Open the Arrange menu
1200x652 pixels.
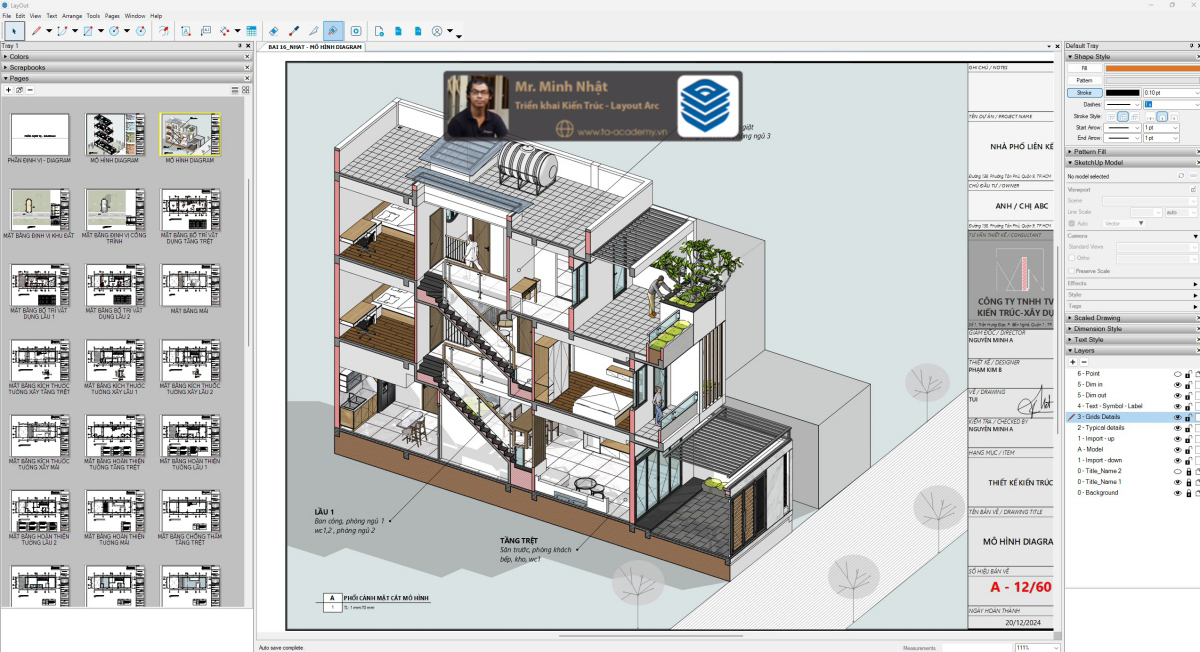(72, 16)
